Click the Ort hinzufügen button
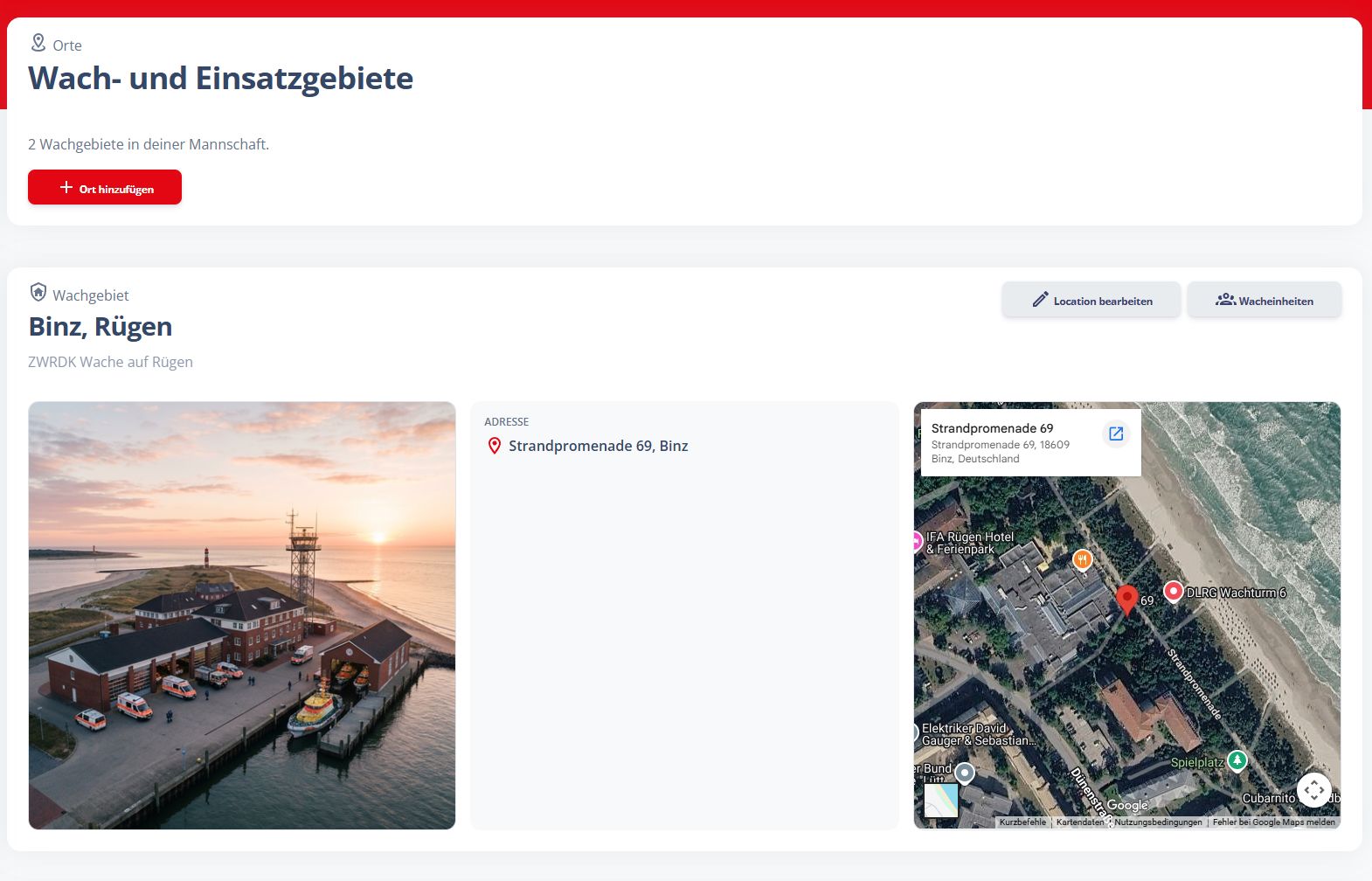Viewport: 1372px width, 881px height. 105,187
